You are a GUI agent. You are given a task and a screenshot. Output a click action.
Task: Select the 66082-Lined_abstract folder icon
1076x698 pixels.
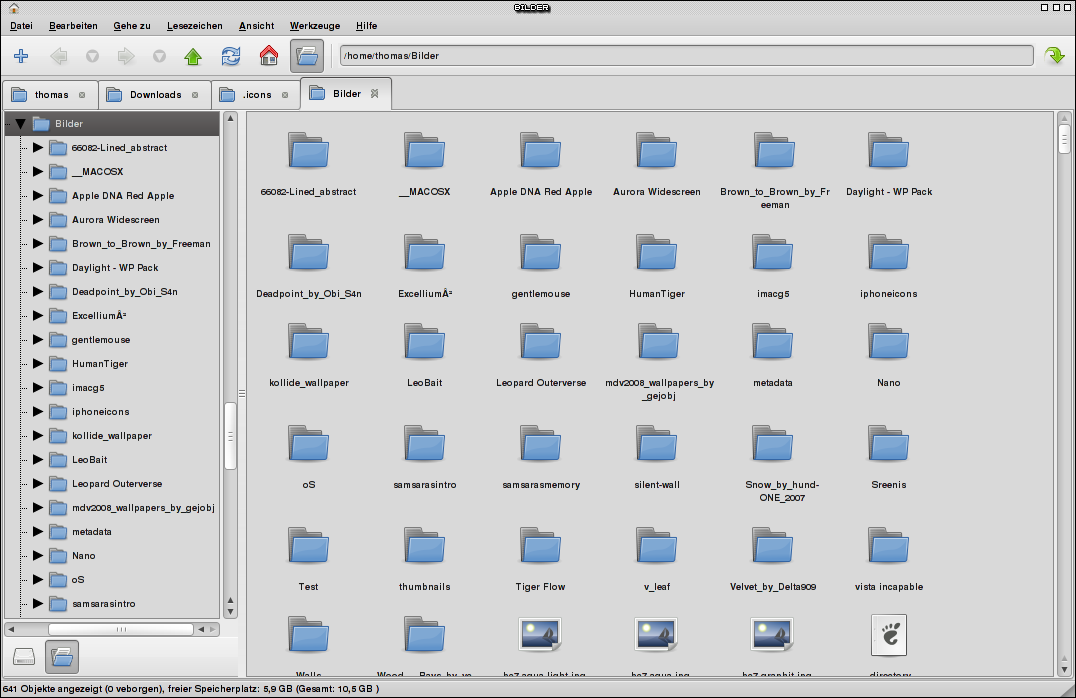coord(308,150)
